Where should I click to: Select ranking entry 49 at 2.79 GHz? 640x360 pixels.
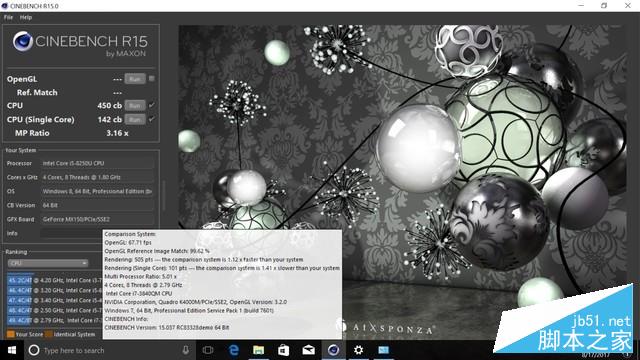tap(55, 320)
